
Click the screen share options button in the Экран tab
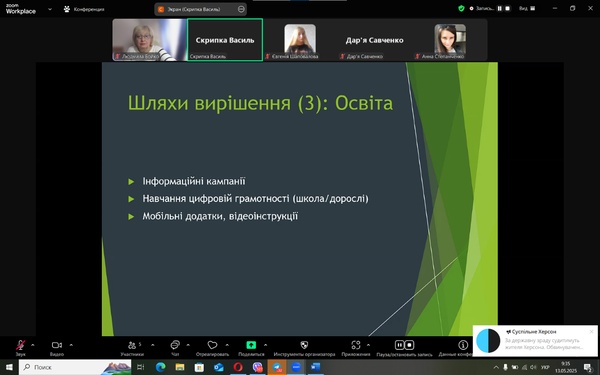coord(241,9)
